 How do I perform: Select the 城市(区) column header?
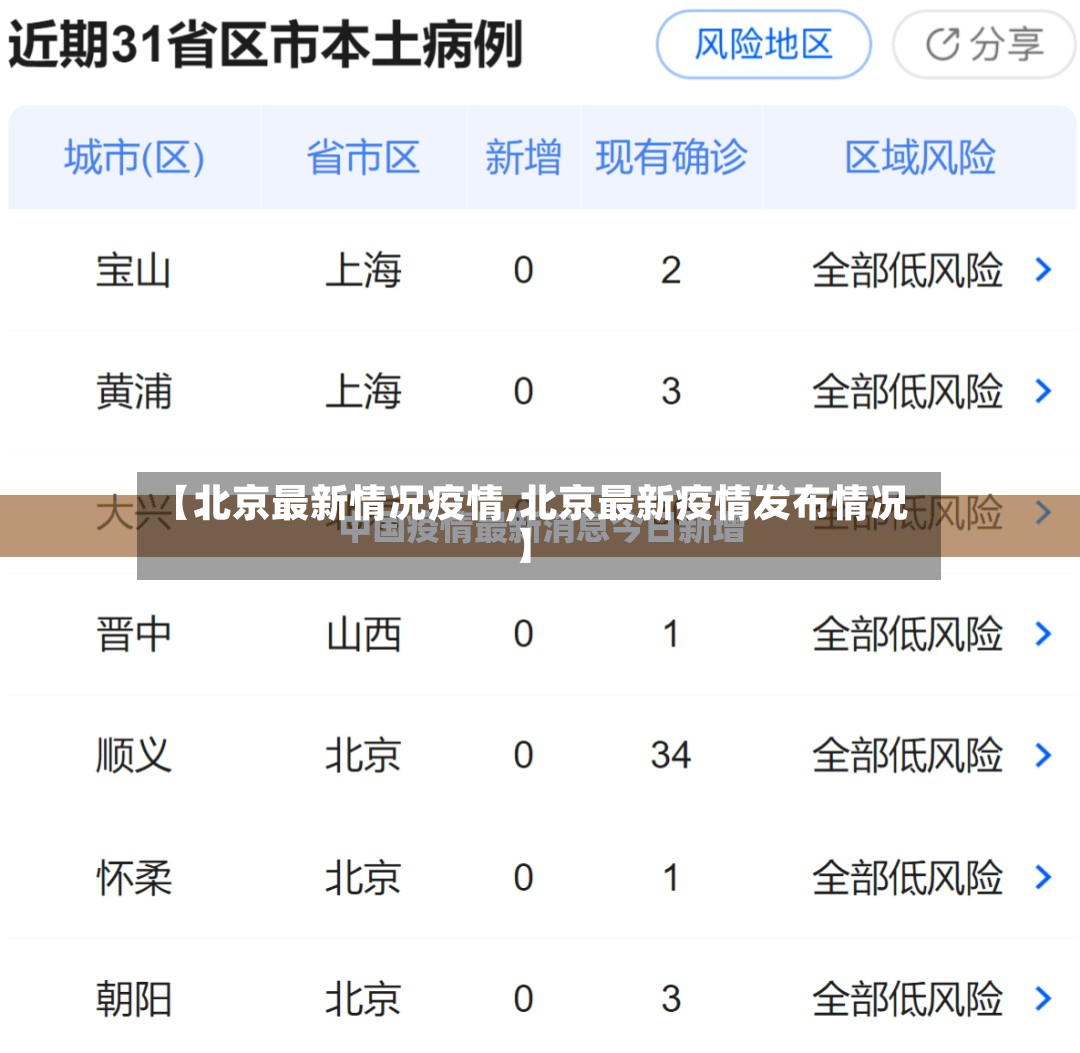[134, 157]
